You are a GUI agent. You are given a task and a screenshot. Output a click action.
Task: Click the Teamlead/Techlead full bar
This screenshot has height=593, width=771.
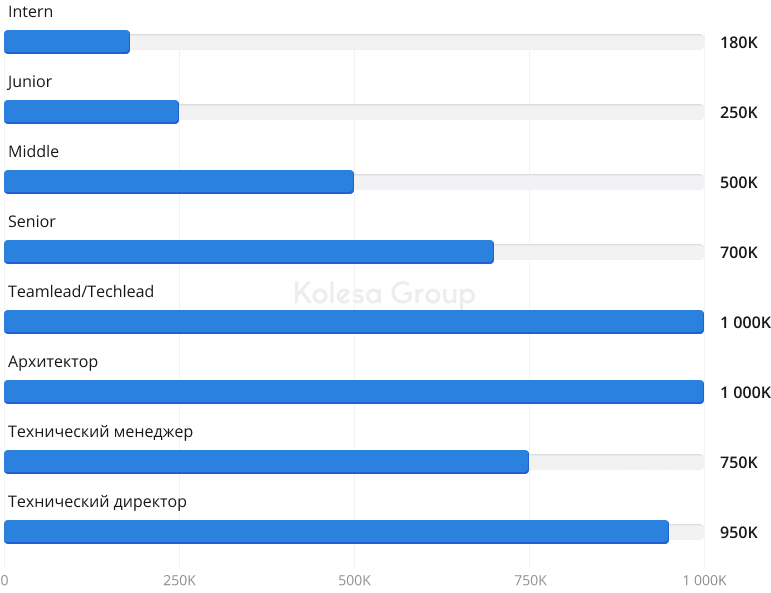(354, 322)
